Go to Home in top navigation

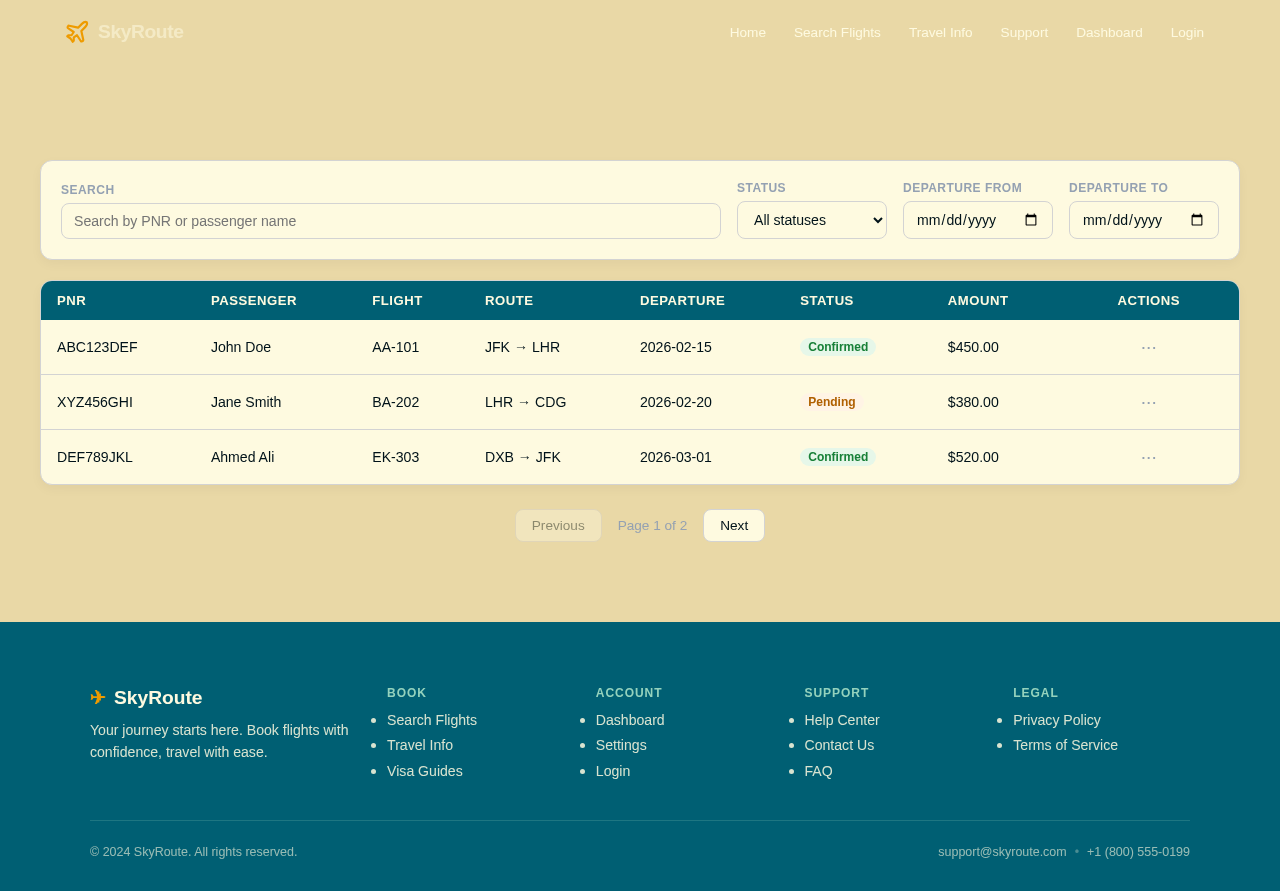coord(748,32)
